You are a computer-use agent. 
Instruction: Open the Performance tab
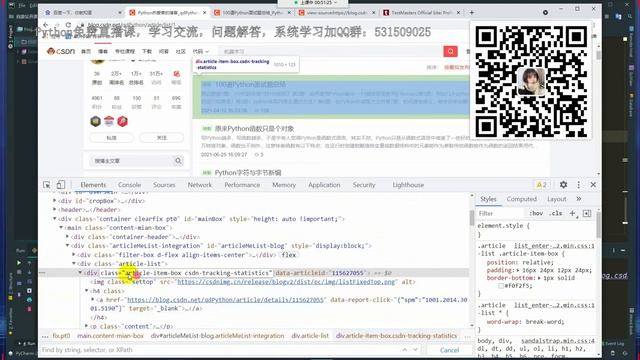tap(242, 185)
